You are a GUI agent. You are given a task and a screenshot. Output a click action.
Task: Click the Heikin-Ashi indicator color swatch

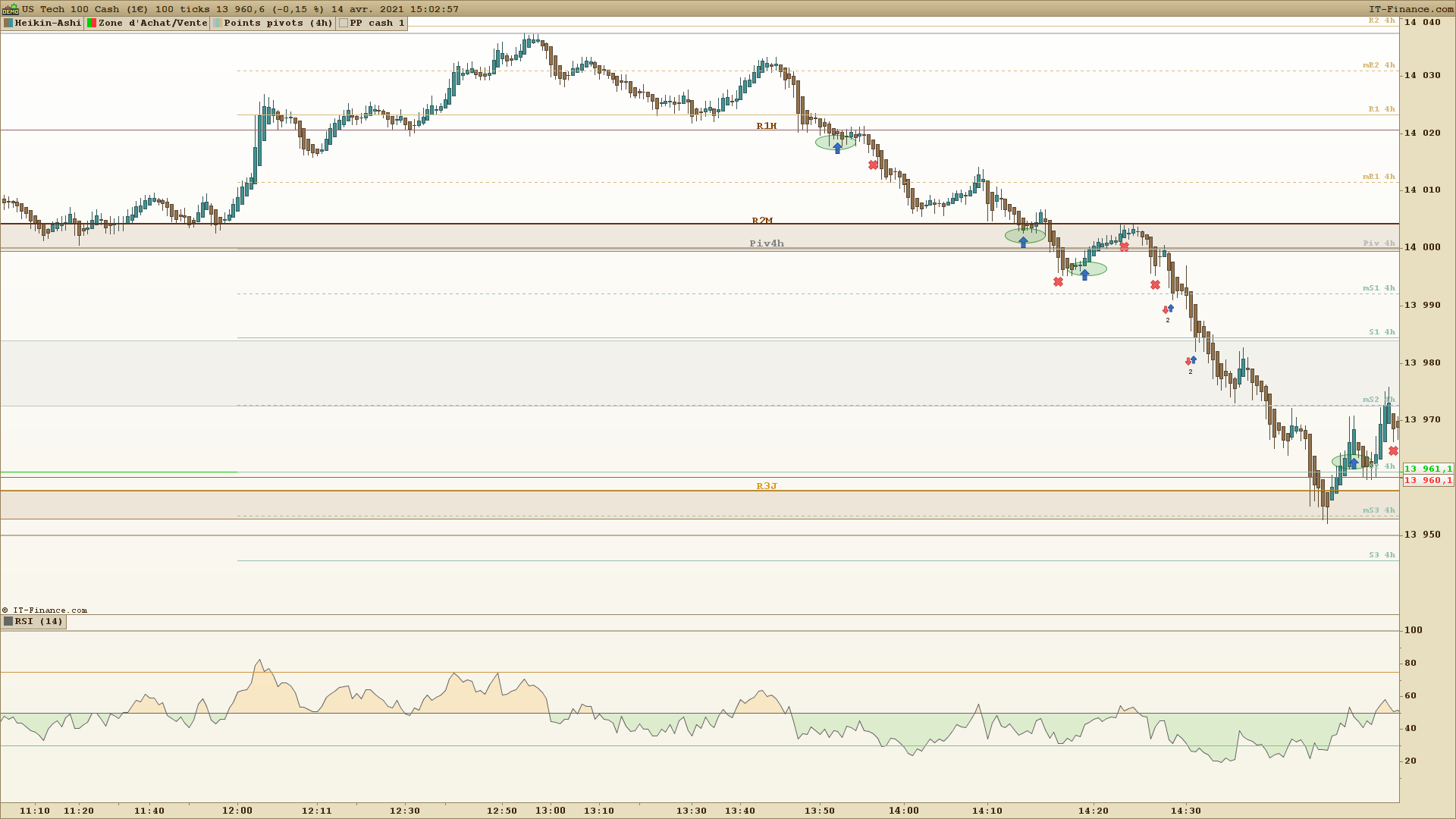pos(8,23)
